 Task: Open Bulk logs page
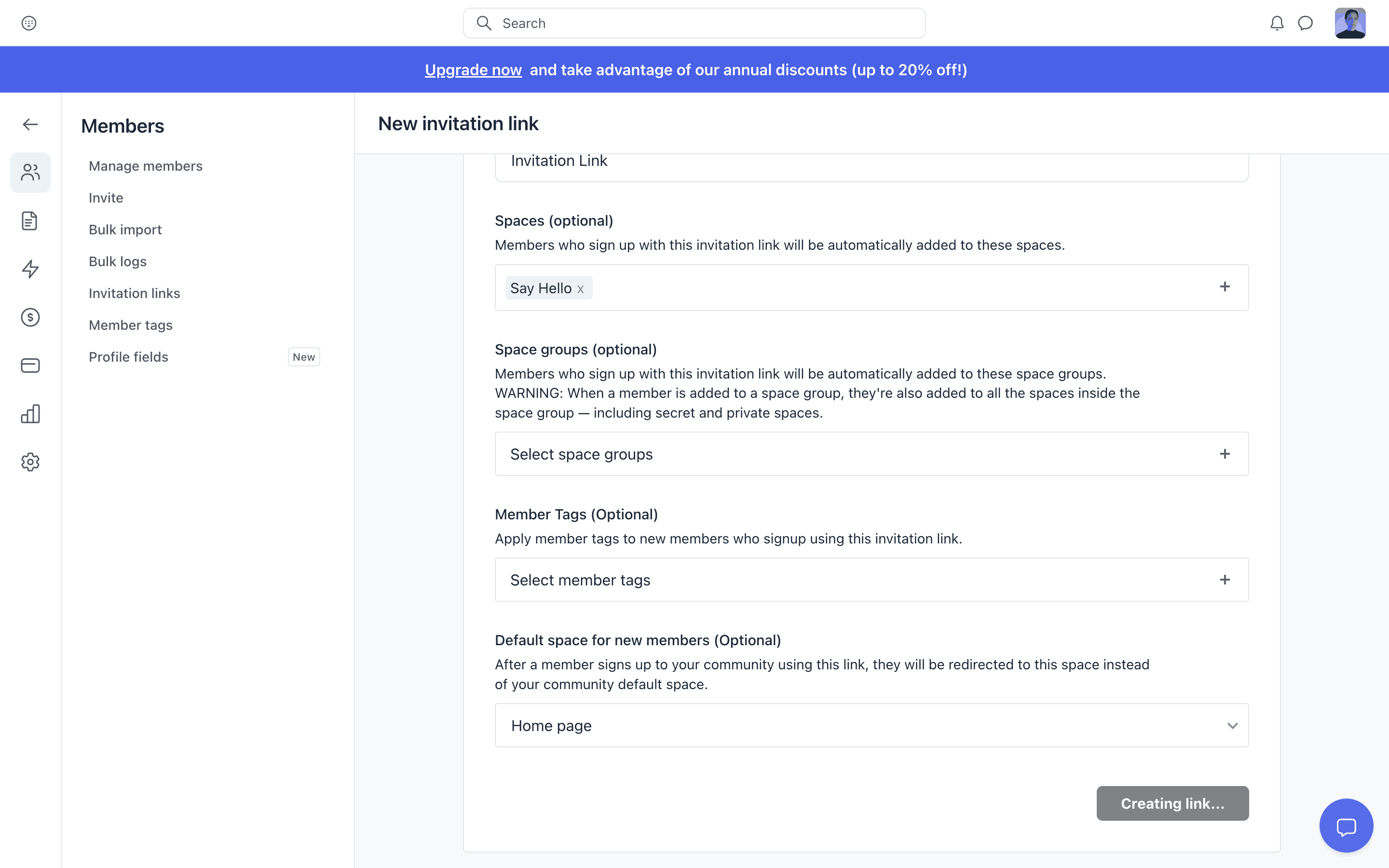pos(118,261)
